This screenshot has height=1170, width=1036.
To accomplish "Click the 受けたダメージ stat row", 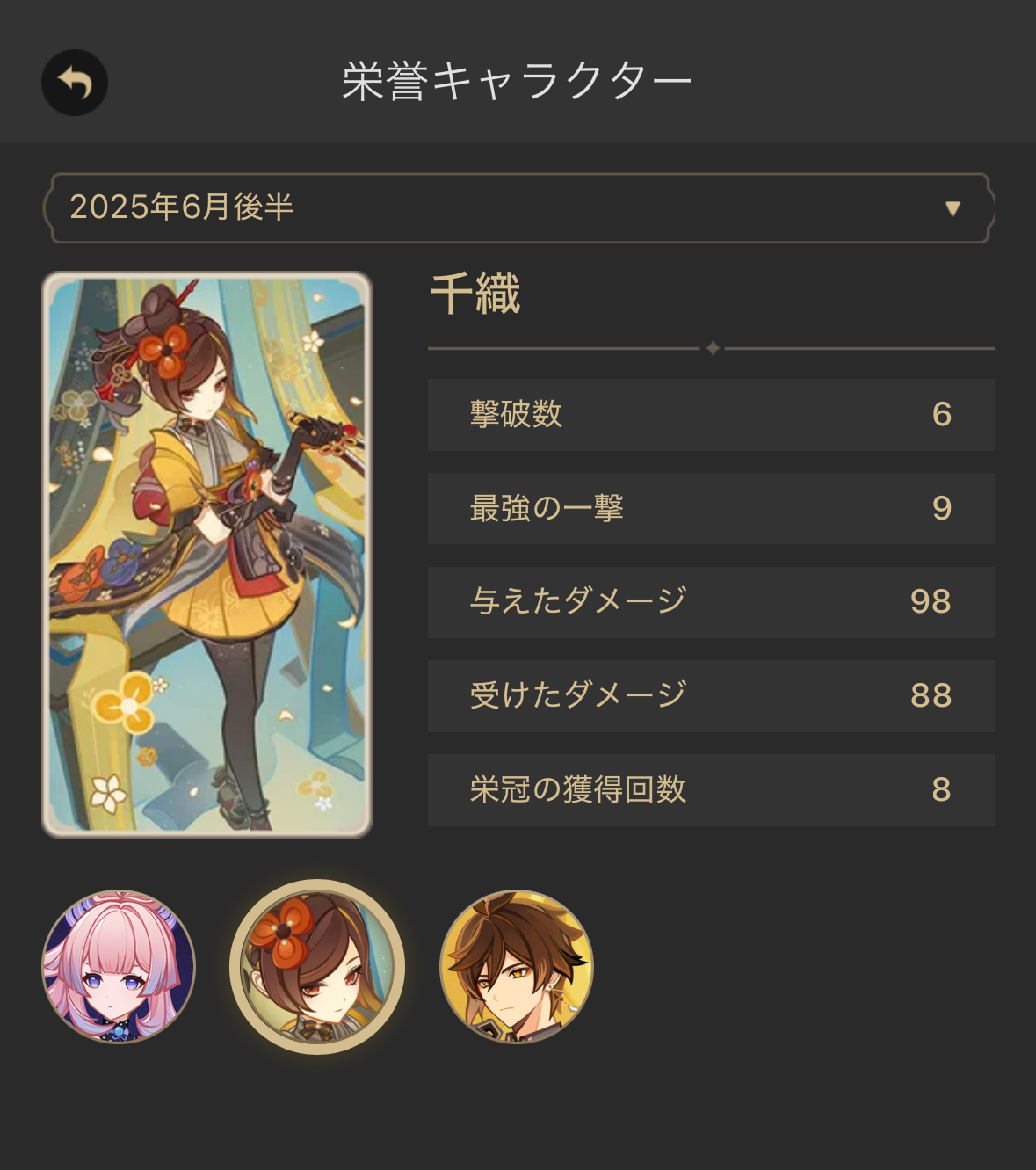I will 711,696.
